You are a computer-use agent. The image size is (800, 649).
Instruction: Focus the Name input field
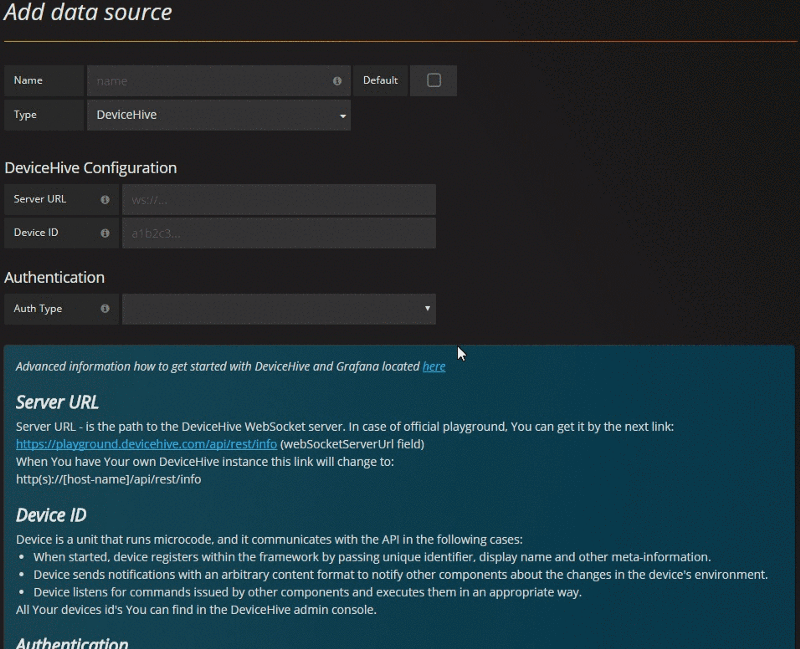(x=219, y=81)
